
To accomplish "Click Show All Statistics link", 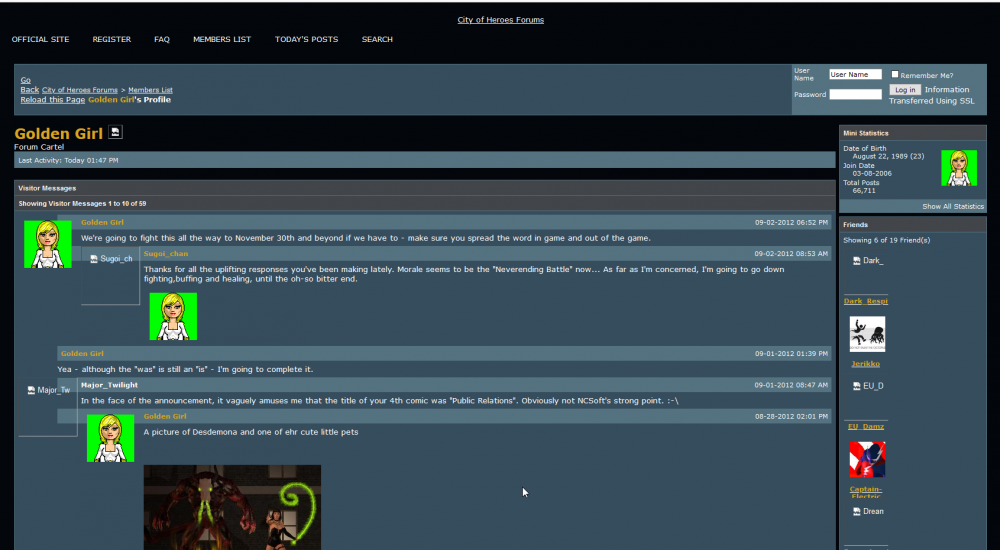I will pos(953,207).
